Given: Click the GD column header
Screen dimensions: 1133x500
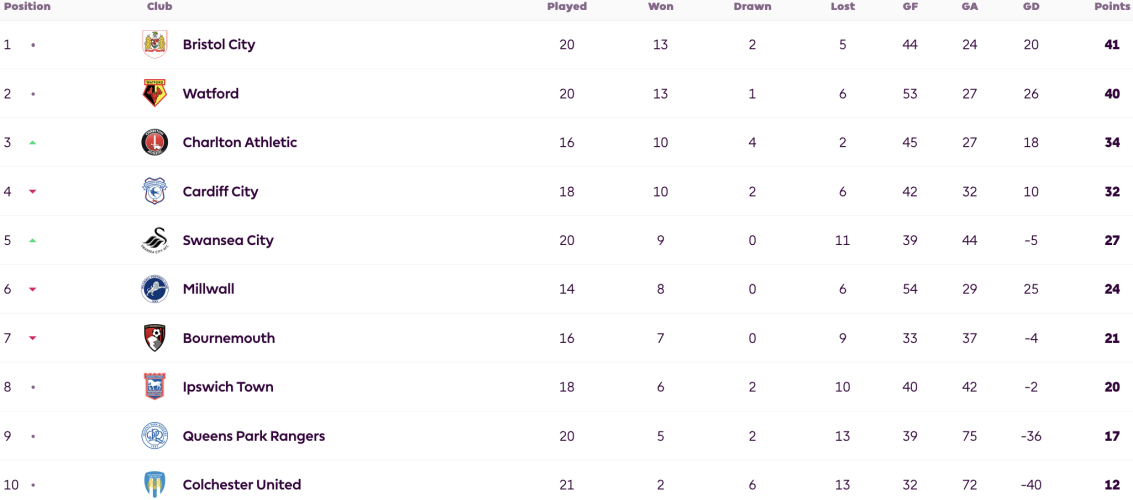Looking at the screenshot, I should coord(1031,7).
